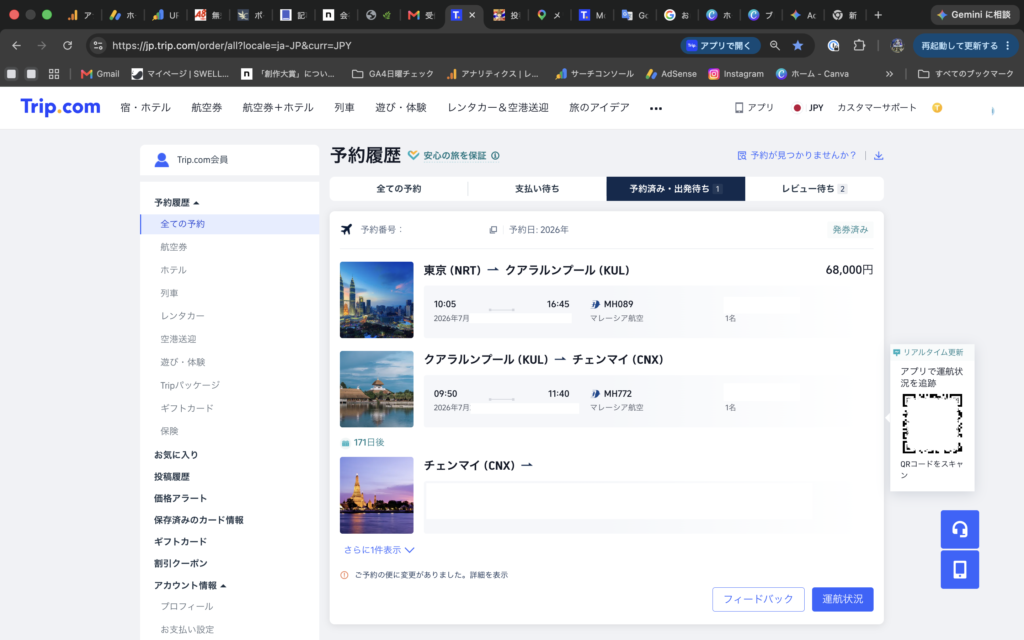Click the アプリで開く button in address bar
Image resolution: width=1024 pixels, height=640 pixels.
coord(720,46)
